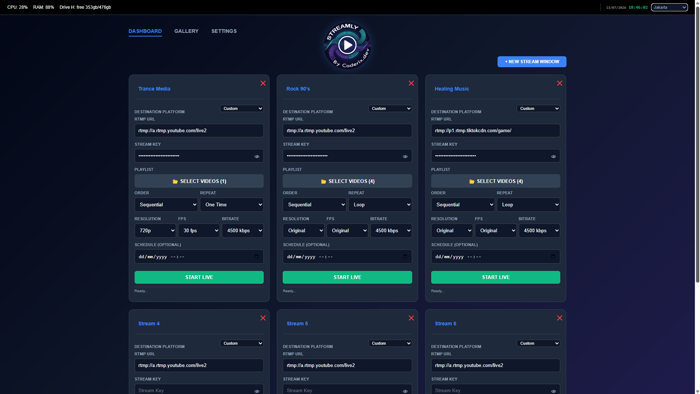
Task: Click Stream 6 RTMP URL field
Action: point(496,365)
